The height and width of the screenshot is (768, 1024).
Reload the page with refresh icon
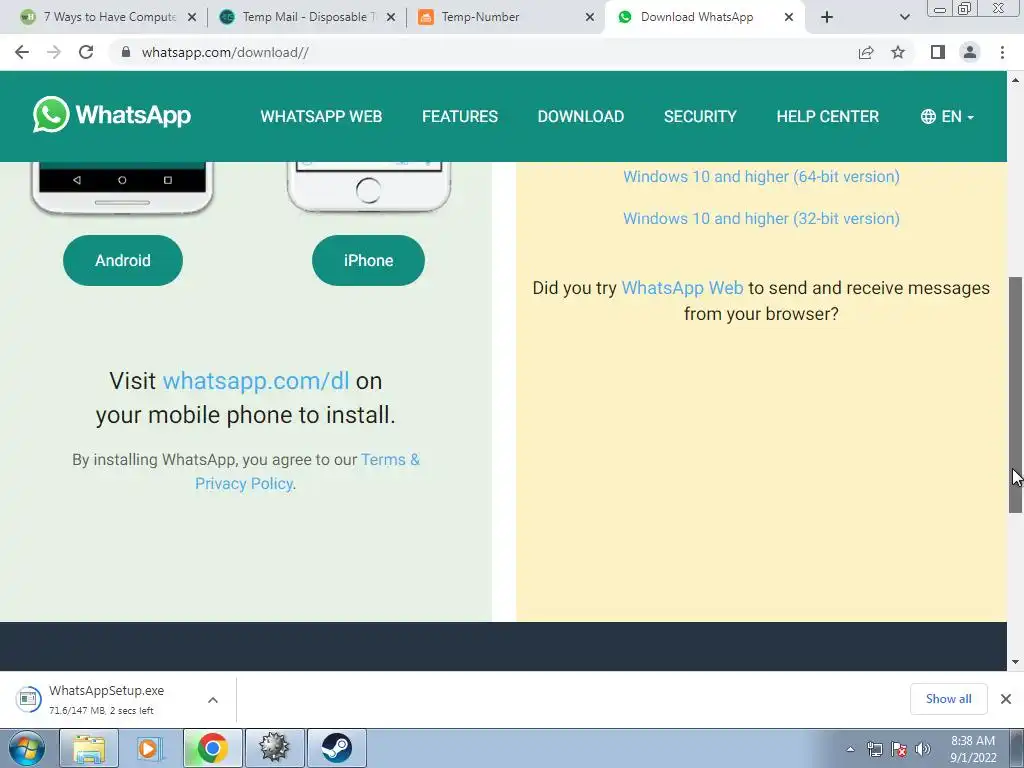86,52
